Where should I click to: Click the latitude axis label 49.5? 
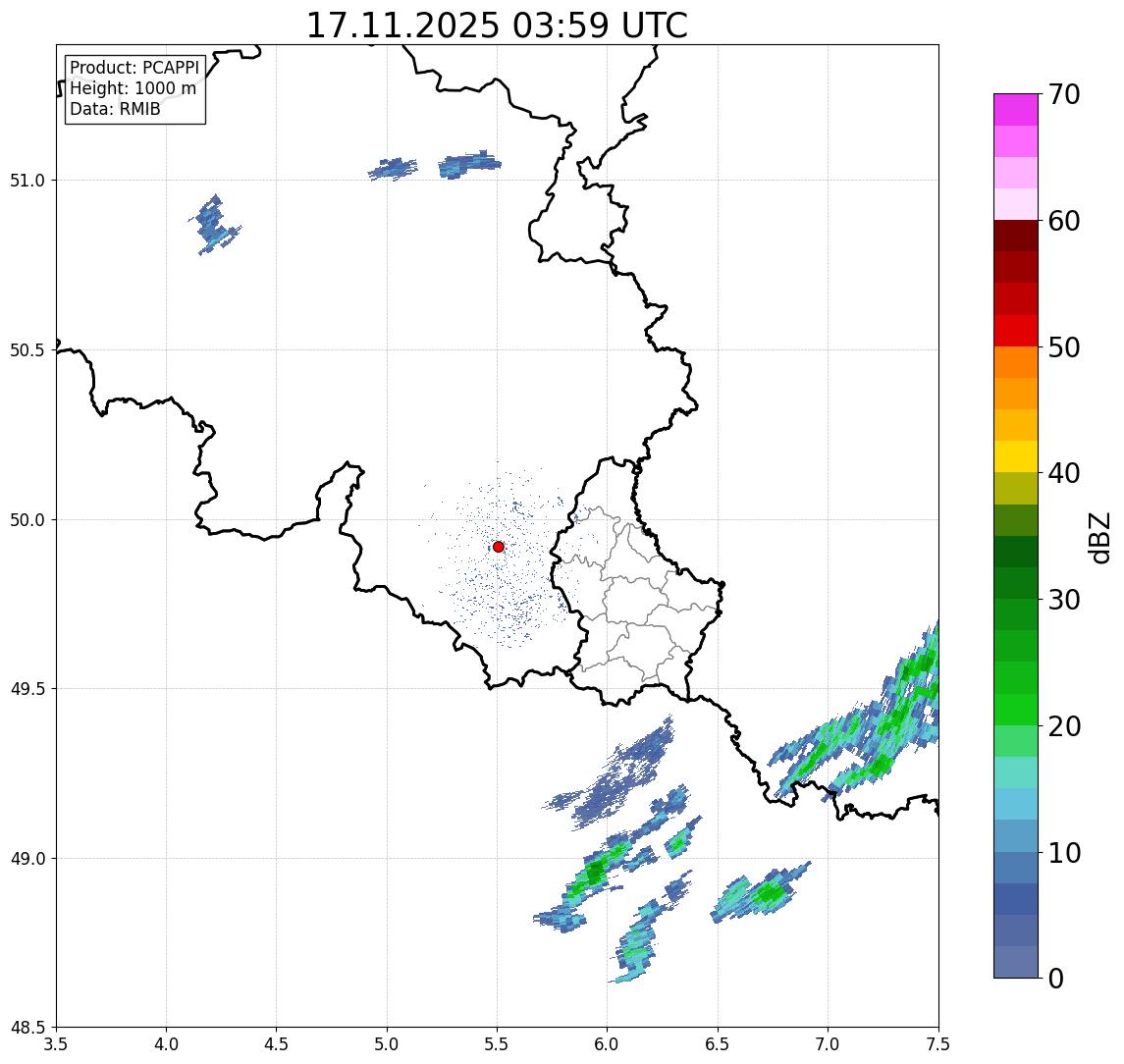coord(27,689)
